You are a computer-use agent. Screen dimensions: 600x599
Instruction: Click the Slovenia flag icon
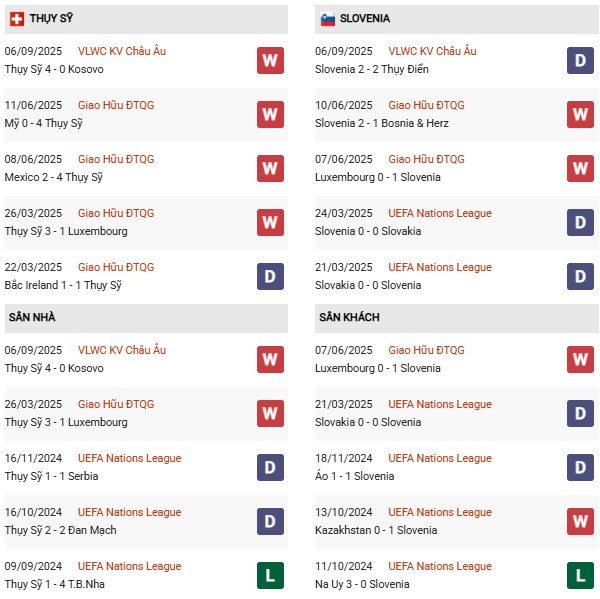click(327, 19)
